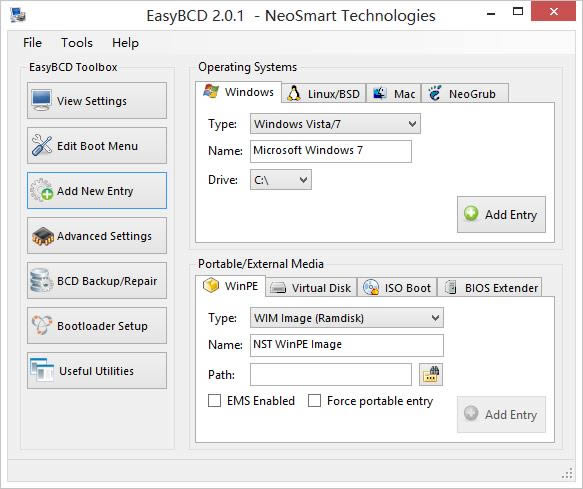Viewport: 583px width, 489px height.
Task: Open Bootloader Setup section
Action: click(x=97, y=326)
